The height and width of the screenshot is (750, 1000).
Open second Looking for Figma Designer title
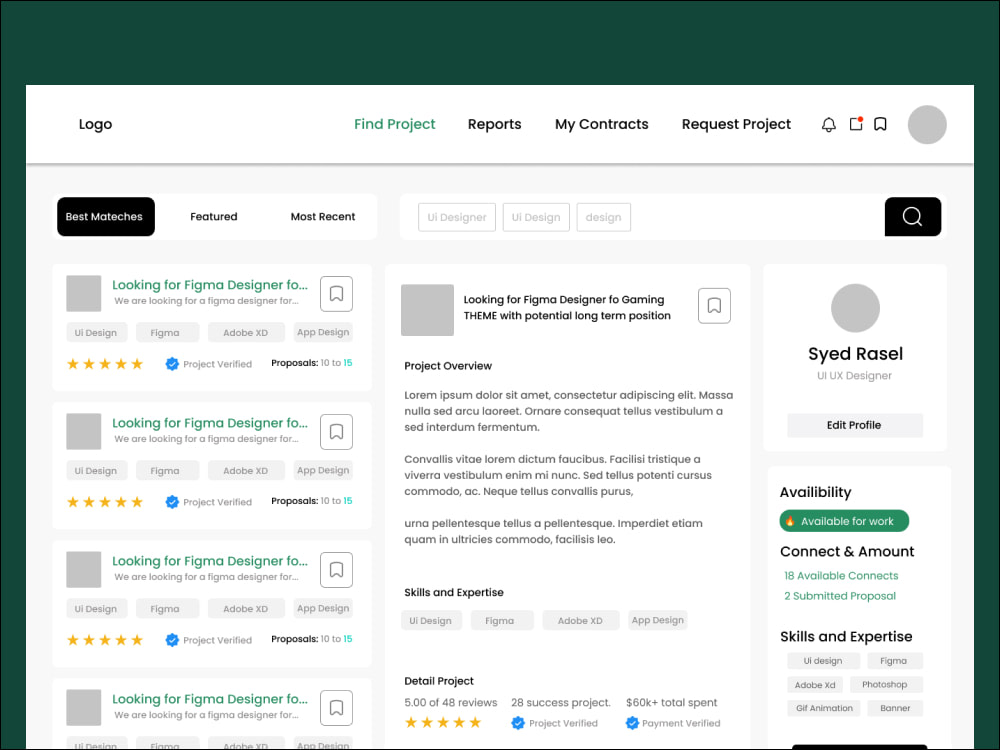pos(210,423)
